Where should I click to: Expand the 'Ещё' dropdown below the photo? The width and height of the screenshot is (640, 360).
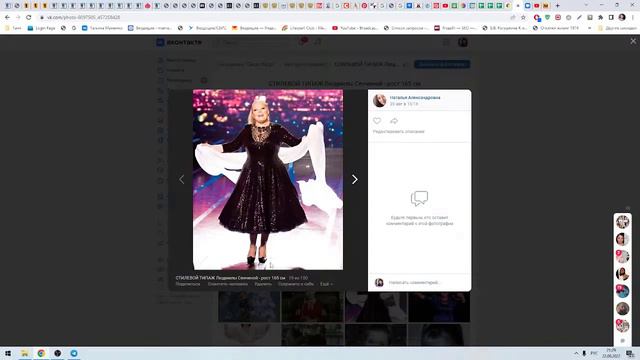coord(326,284)
